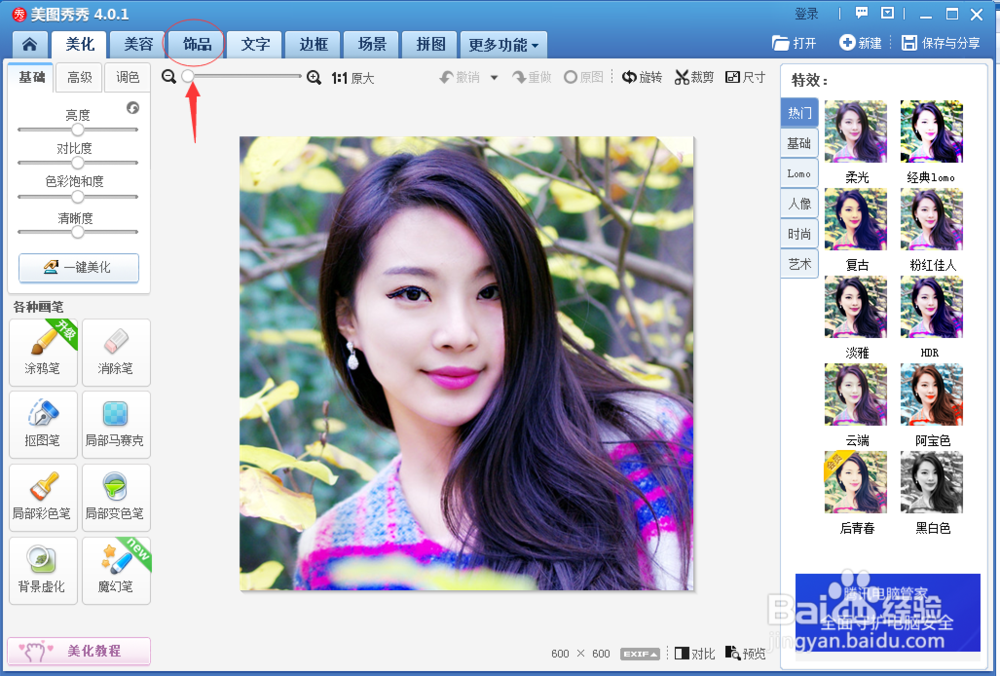Adjust the 对比度 contrast slider

tap(78, 163)
